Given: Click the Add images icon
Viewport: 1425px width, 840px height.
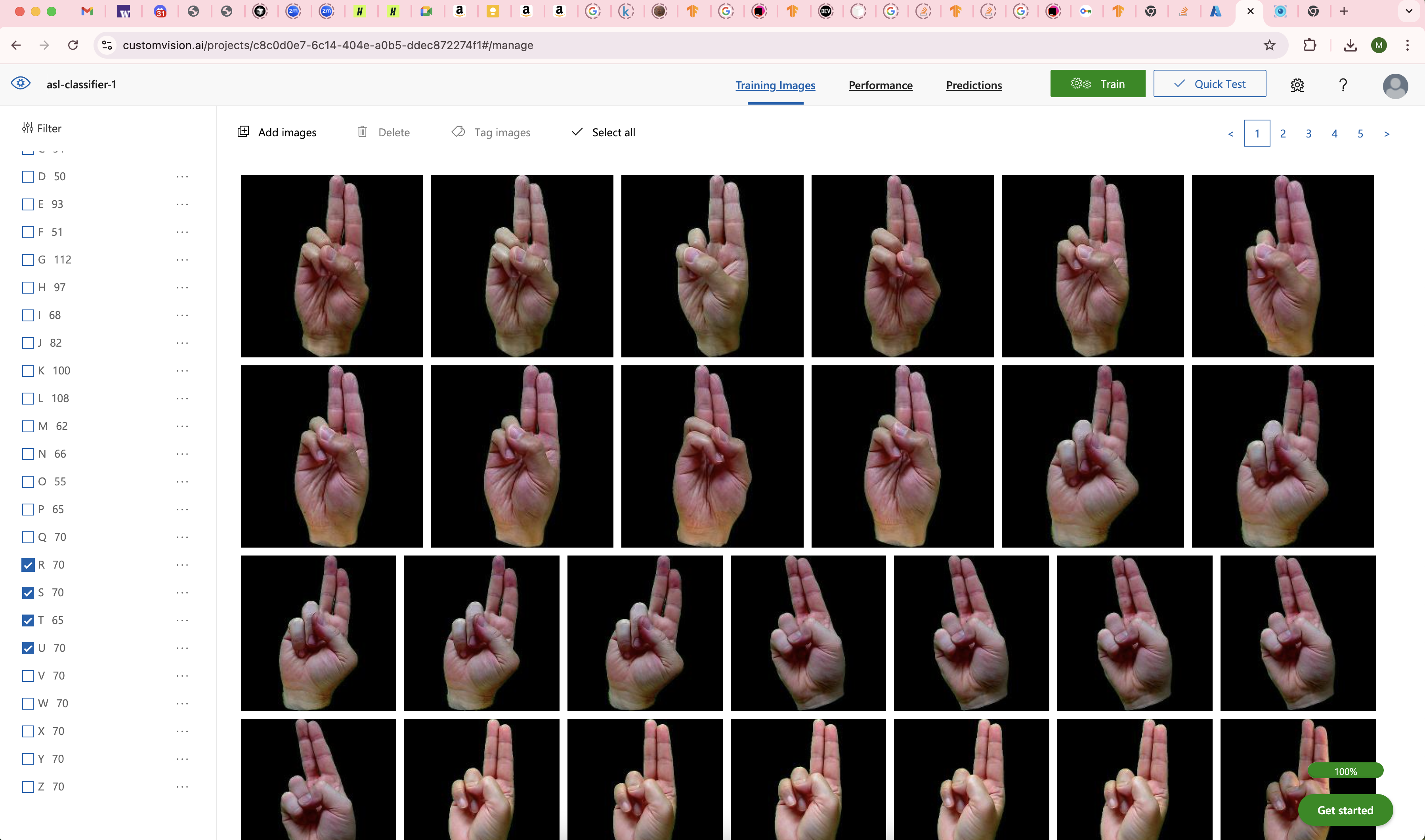Looking at the screenshot, I should 243,132.
